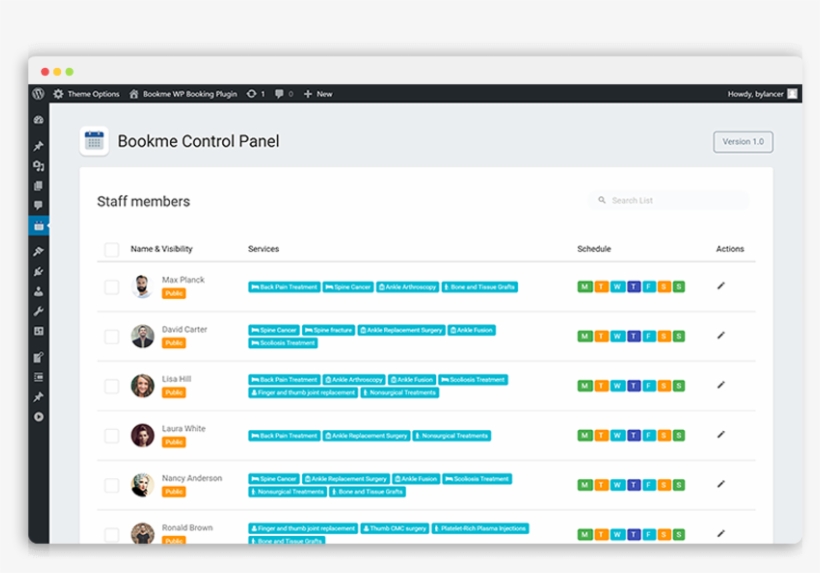The image size is (820, 573).
Task: Open the New content menu
Action: click(x=318, y=94)
